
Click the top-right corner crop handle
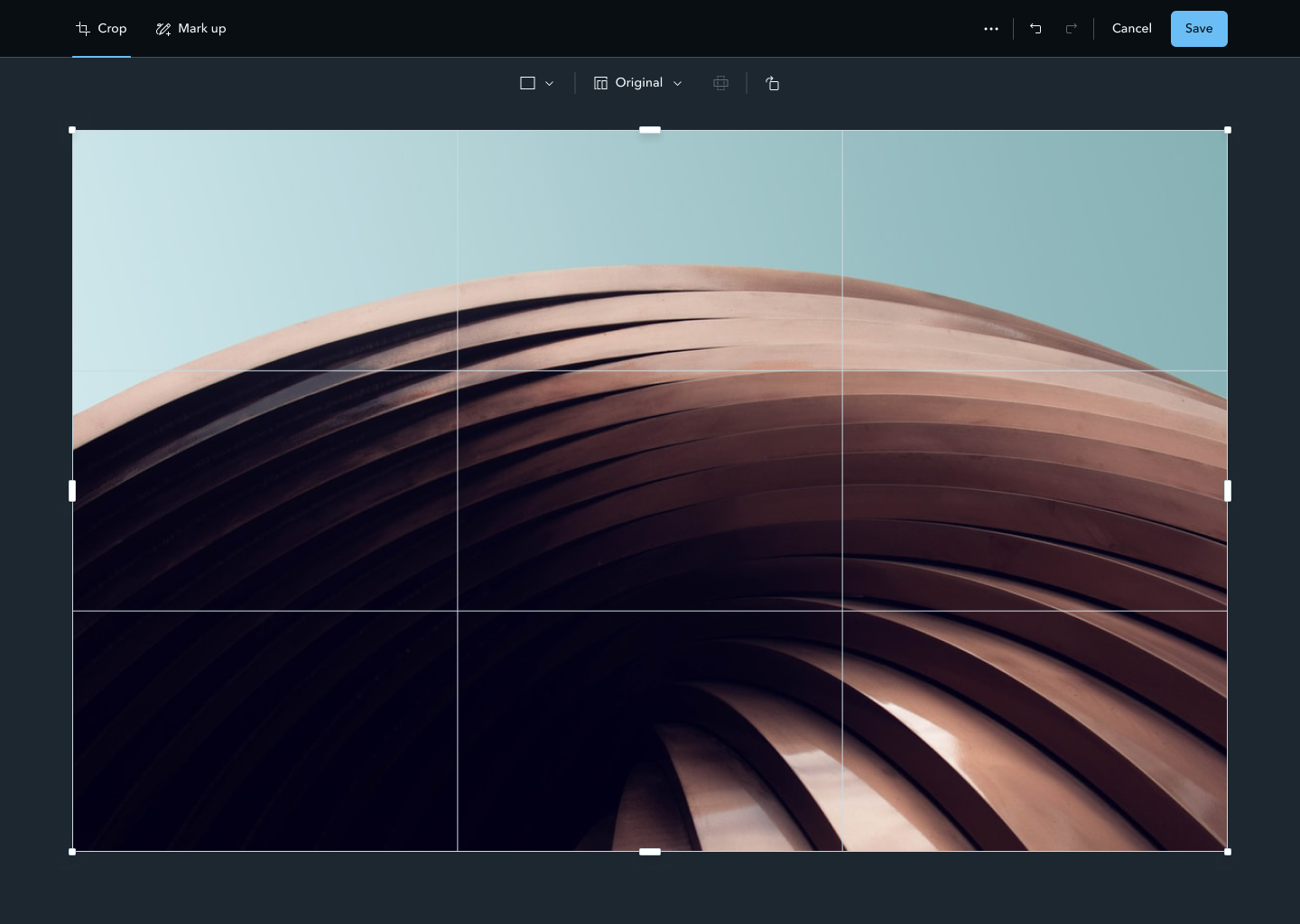coord(1227,129)
